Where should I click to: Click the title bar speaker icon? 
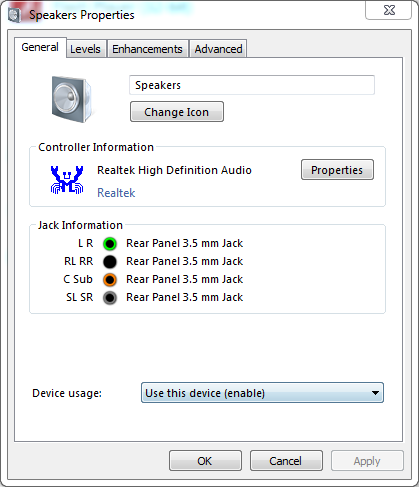(x=14, y=15)
